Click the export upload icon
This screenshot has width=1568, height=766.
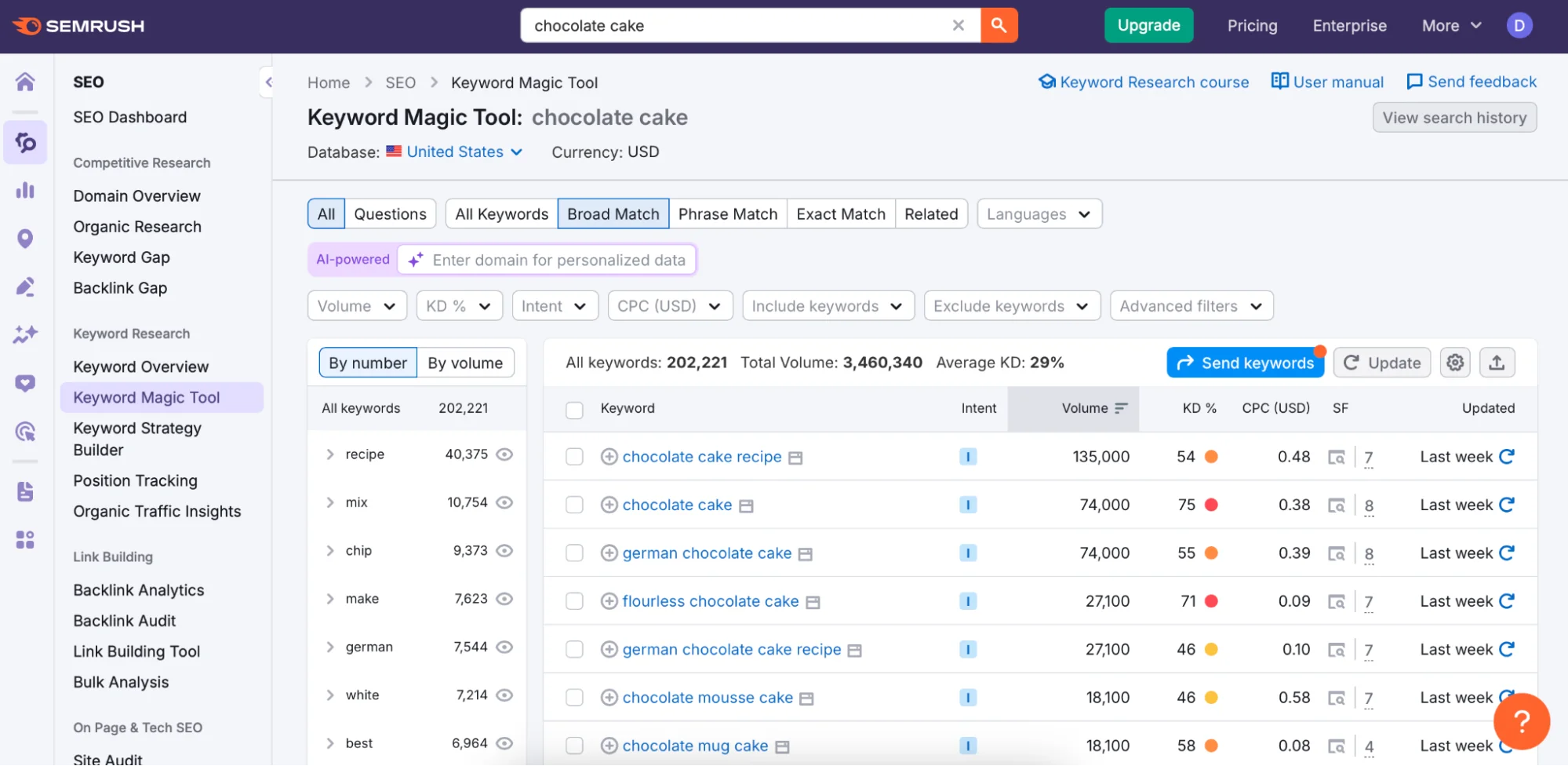(x=1496, y=363)
